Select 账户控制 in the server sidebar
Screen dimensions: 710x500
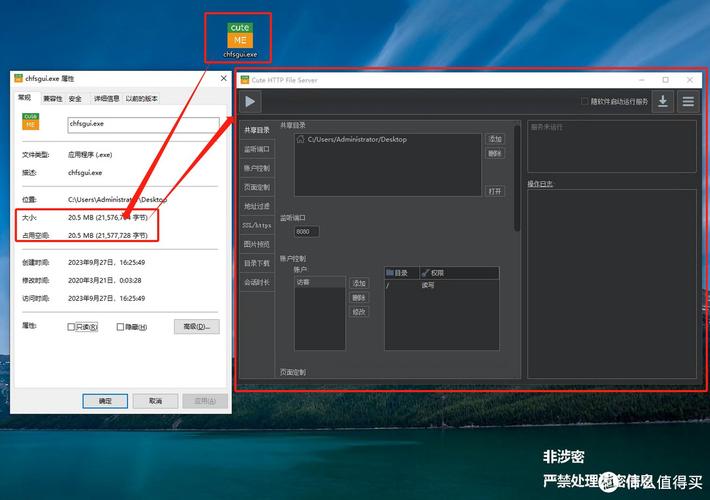[257, 168]
